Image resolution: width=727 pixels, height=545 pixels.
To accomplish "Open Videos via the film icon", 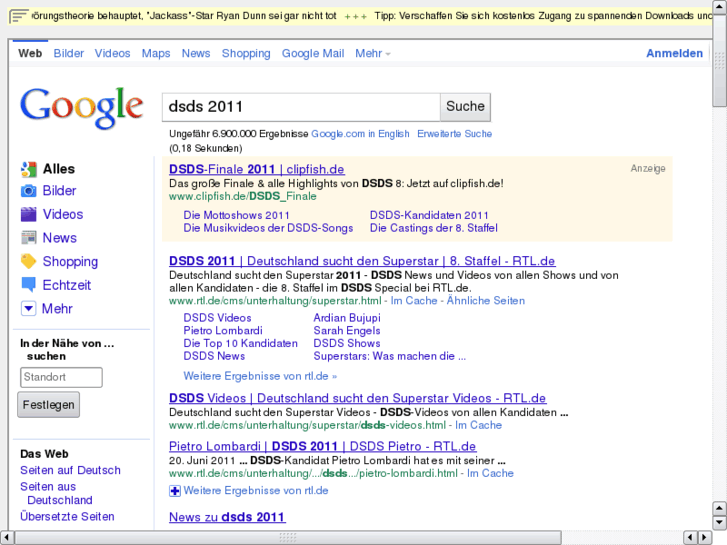I will pos(28,214).
